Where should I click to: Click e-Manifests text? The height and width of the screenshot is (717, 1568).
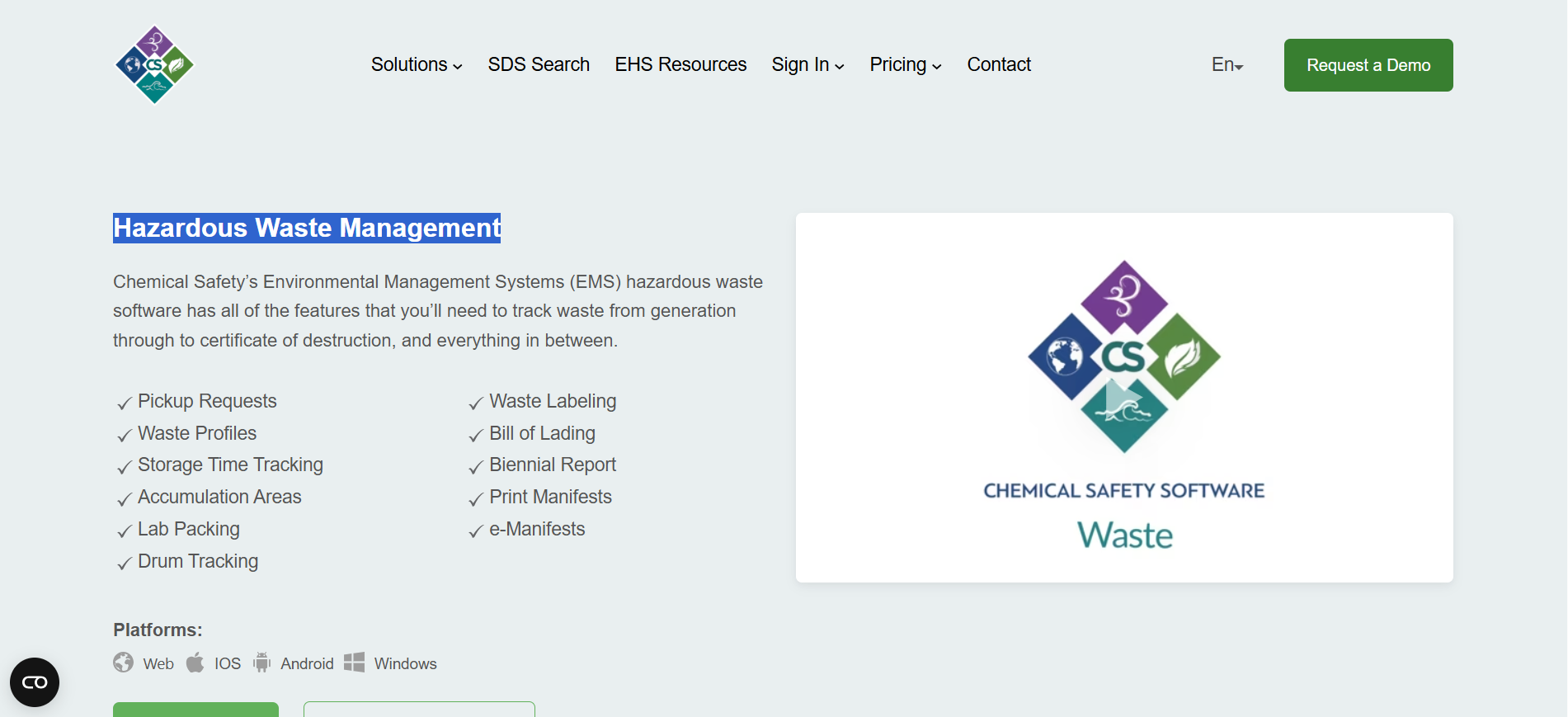point(537,529)
